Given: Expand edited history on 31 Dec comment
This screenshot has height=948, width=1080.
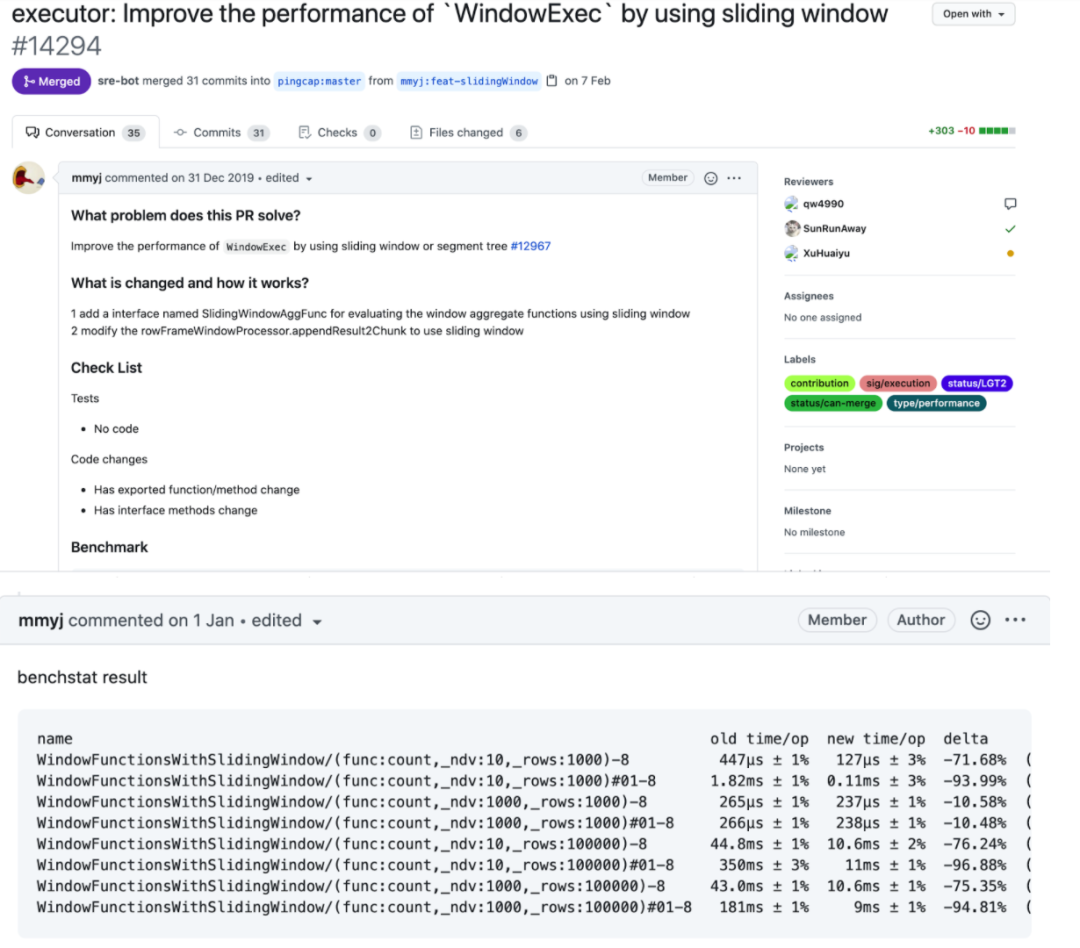Looking at the screenshot, I should coord(308,179).
